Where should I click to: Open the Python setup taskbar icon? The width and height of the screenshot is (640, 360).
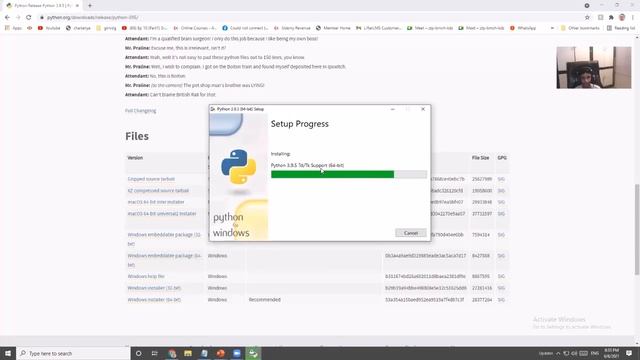coord(253,353)
